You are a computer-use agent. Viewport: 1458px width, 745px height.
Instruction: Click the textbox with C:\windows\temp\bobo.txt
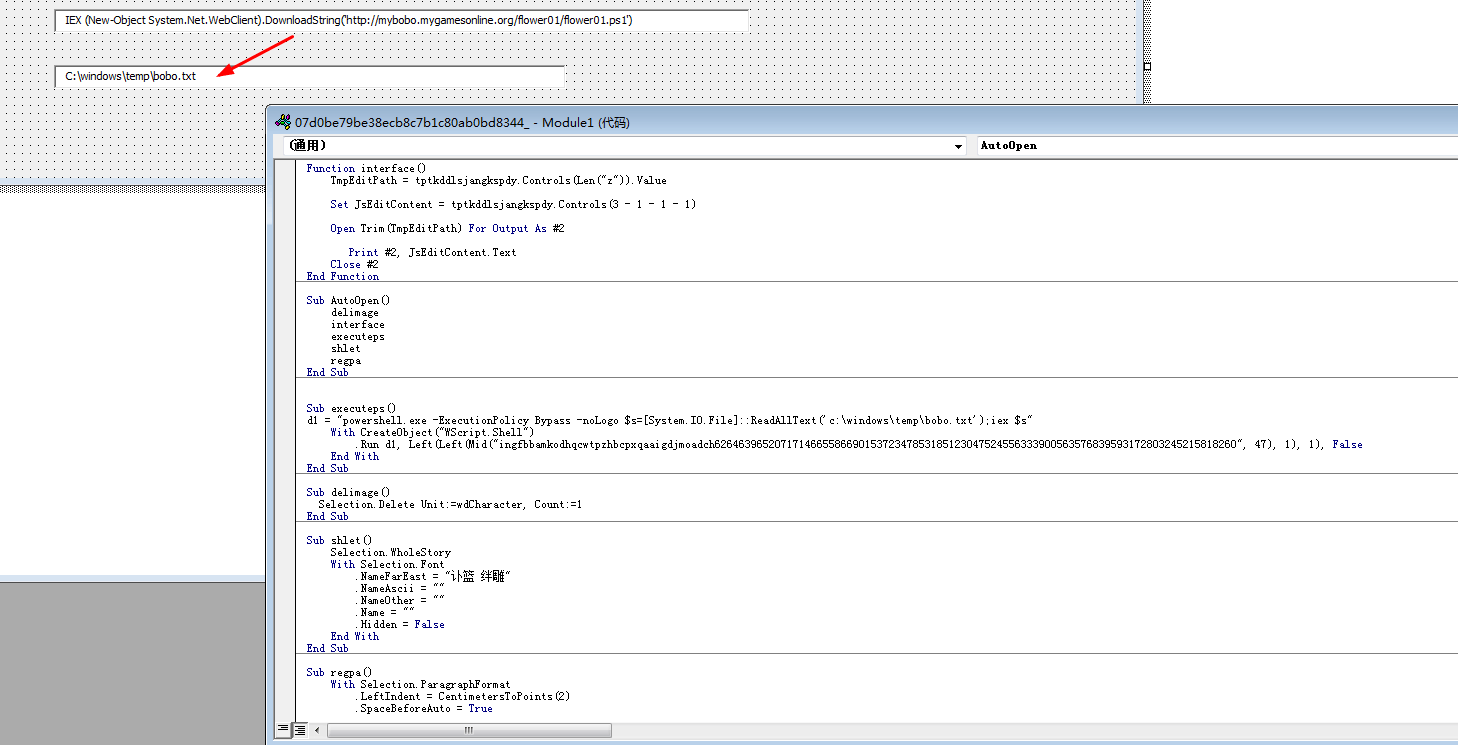pos(309,76)
